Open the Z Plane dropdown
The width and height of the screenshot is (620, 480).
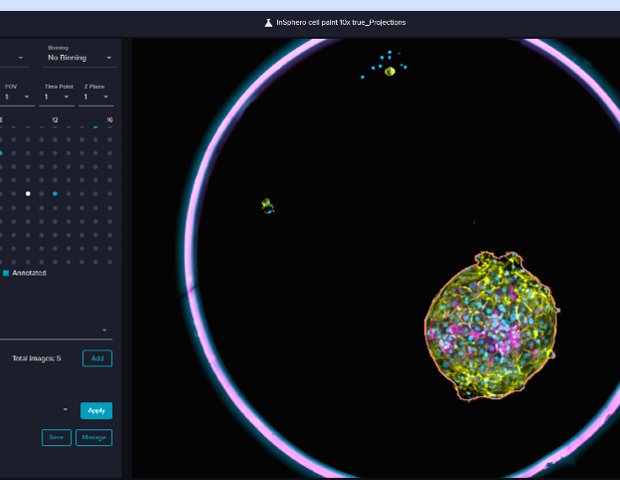click(96, 97)
